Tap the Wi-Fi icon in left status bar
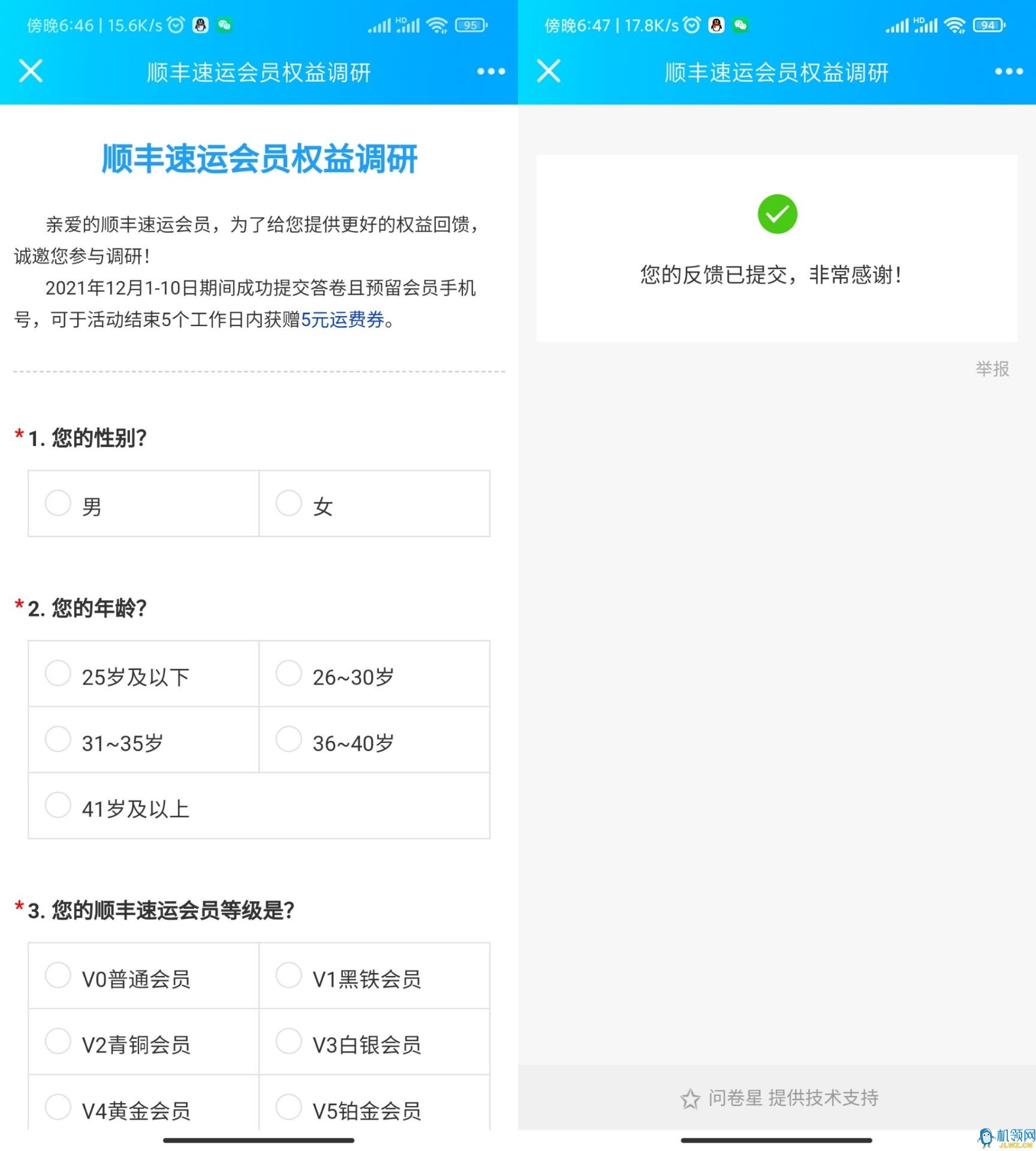Image resolution: width=1036 pixels, height=1151 pixels. [x=437, y=25]
